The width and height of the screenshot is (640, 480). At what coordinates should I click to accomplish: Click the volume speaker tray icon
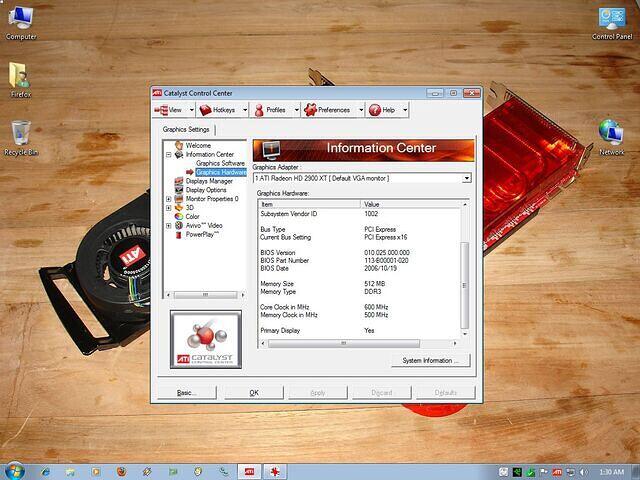[x=583, y=472]
